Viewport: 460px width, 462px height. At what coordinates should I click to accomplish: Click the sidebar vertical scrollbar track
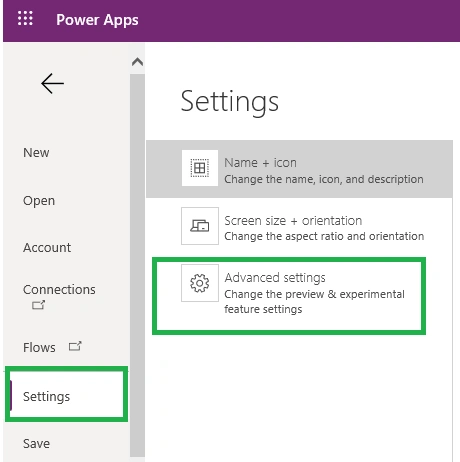pos(137,265)
